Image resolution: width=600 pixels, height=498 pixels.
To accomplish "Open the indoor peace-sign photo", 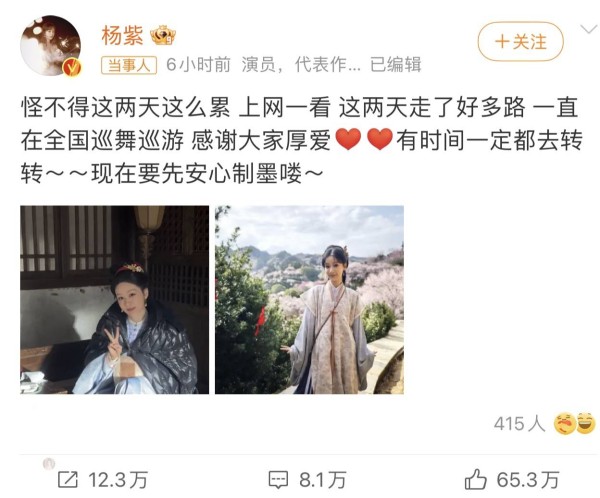I will (x=114, y=300).
